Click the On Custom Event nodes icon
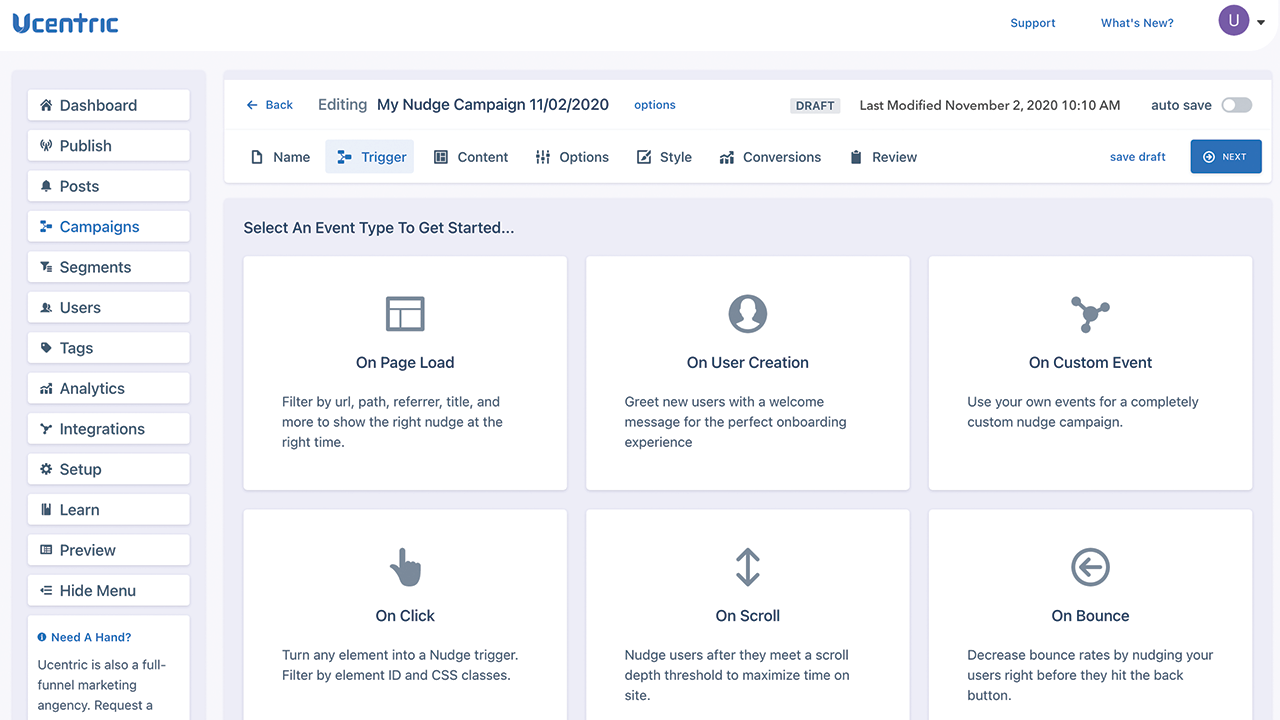The image size is (1280, 720). [x=1090, y=314]
